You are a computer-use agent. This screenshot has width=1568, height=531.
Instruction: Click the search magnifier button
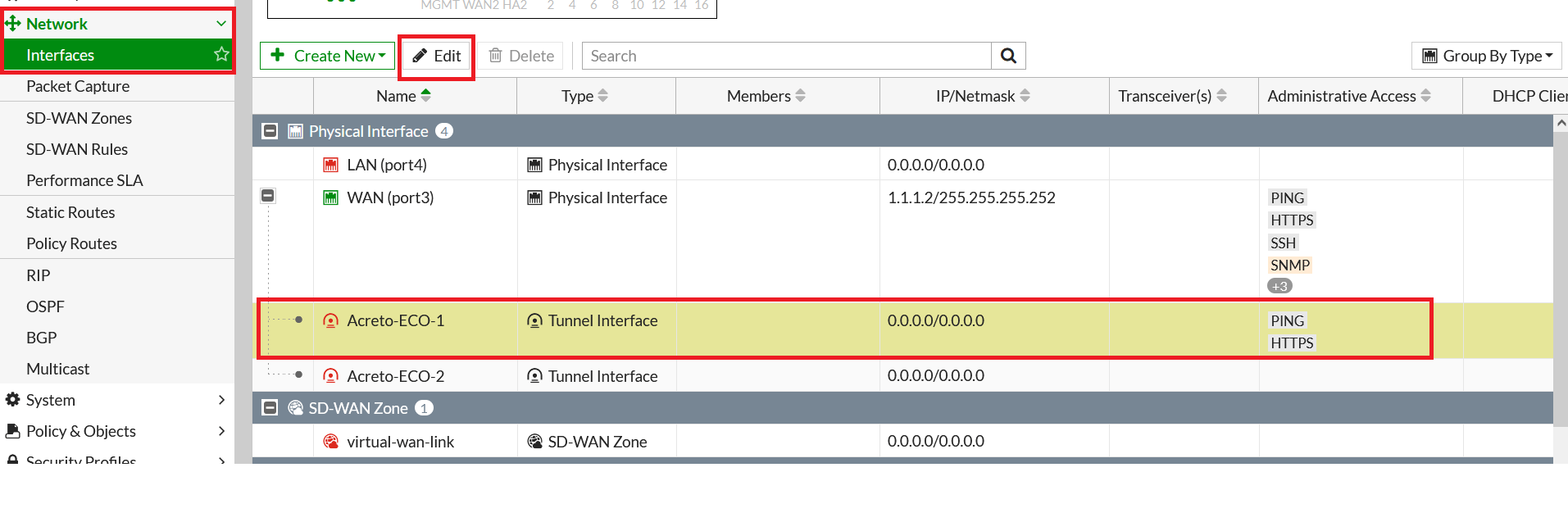coord(1009,56)
